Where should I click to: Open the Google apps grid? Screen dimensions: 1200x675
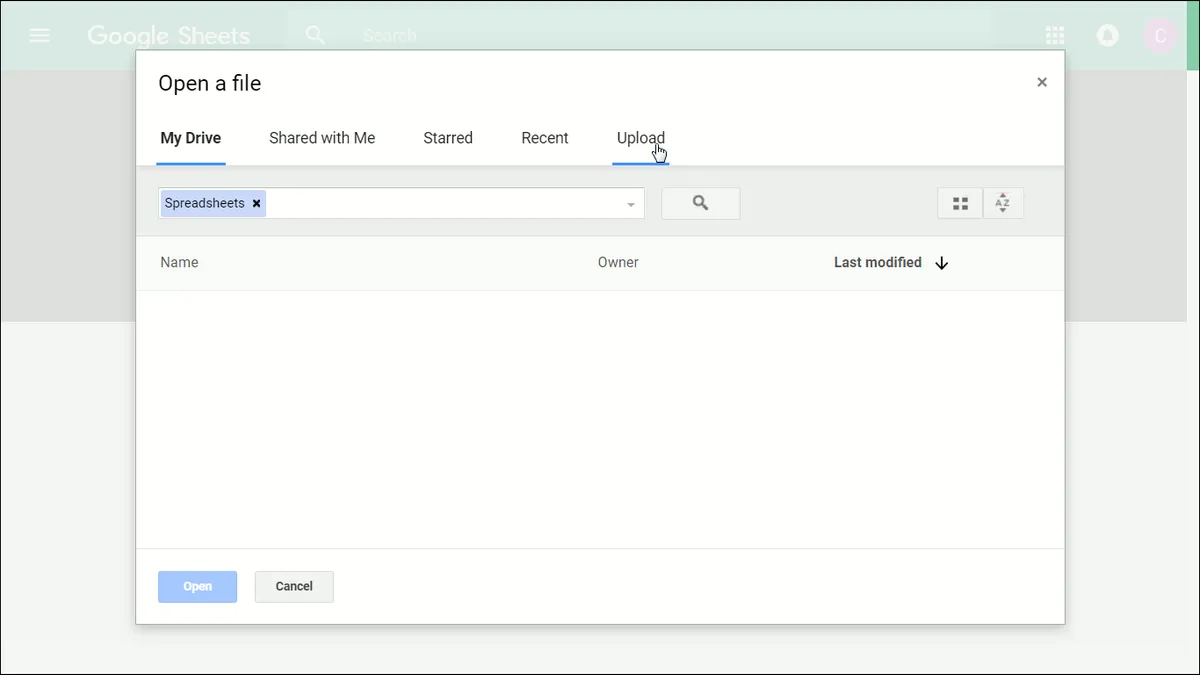1055,36
